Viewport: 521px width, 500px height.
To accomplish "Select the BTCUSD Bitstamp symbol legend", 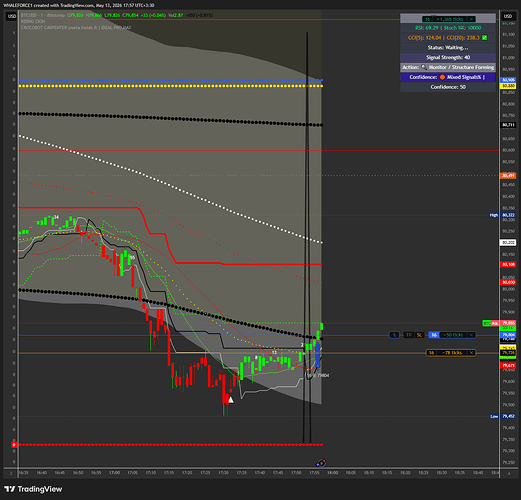I will [x=42, y=15].
